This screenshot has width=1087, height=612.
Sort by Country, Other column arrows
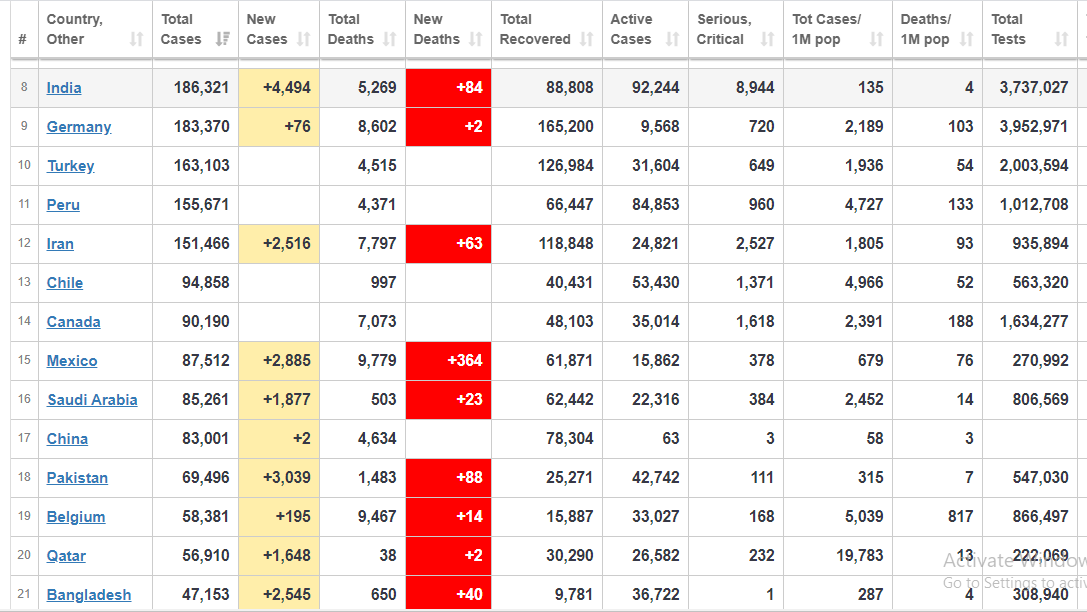tap(137, 40)
